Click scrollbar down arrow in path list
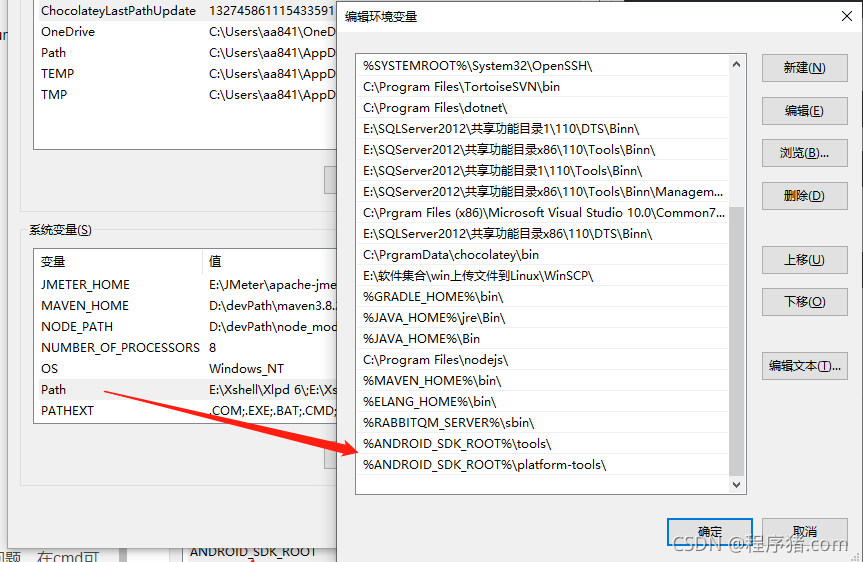863x562 pixels. pos(736,484)
